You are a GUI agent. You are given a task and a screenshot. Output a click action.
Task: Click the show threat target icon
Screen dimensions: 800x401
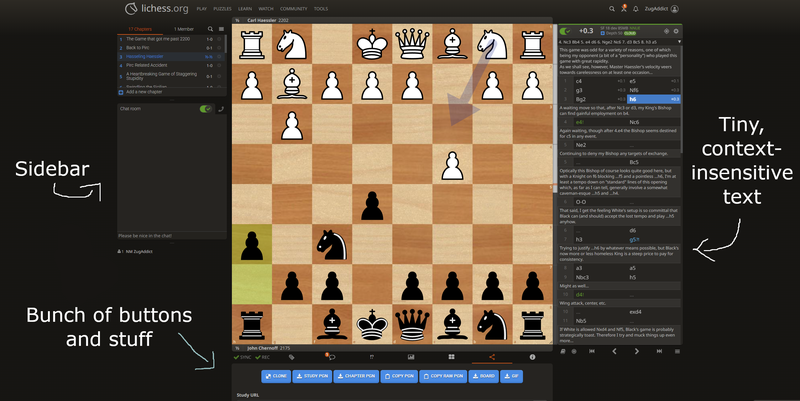click(x=666, y=31)
